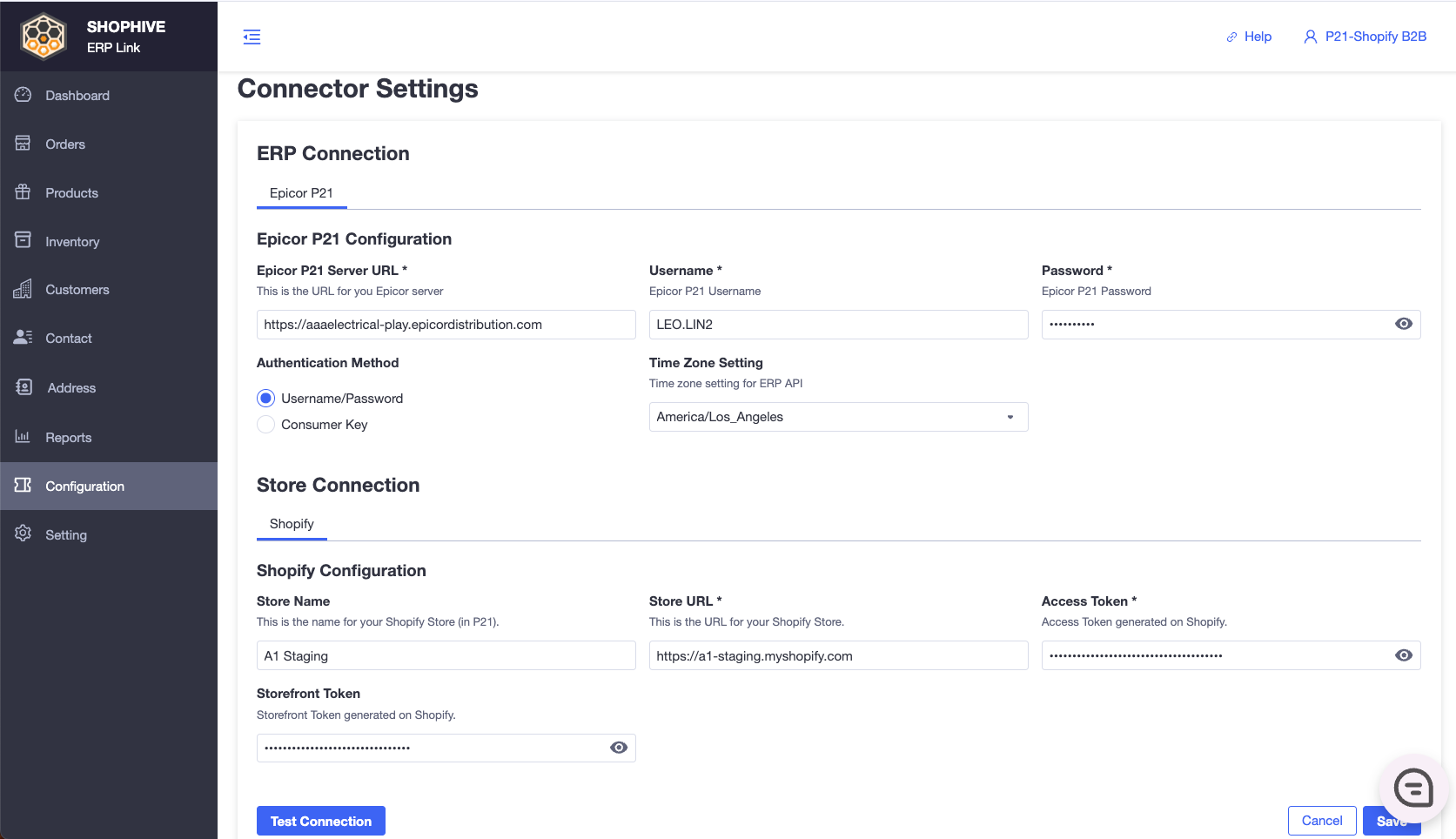This screenshot has width=1456, height=839.
Task: Select Configuration in the sidebar menu
Action: [109, 486]
